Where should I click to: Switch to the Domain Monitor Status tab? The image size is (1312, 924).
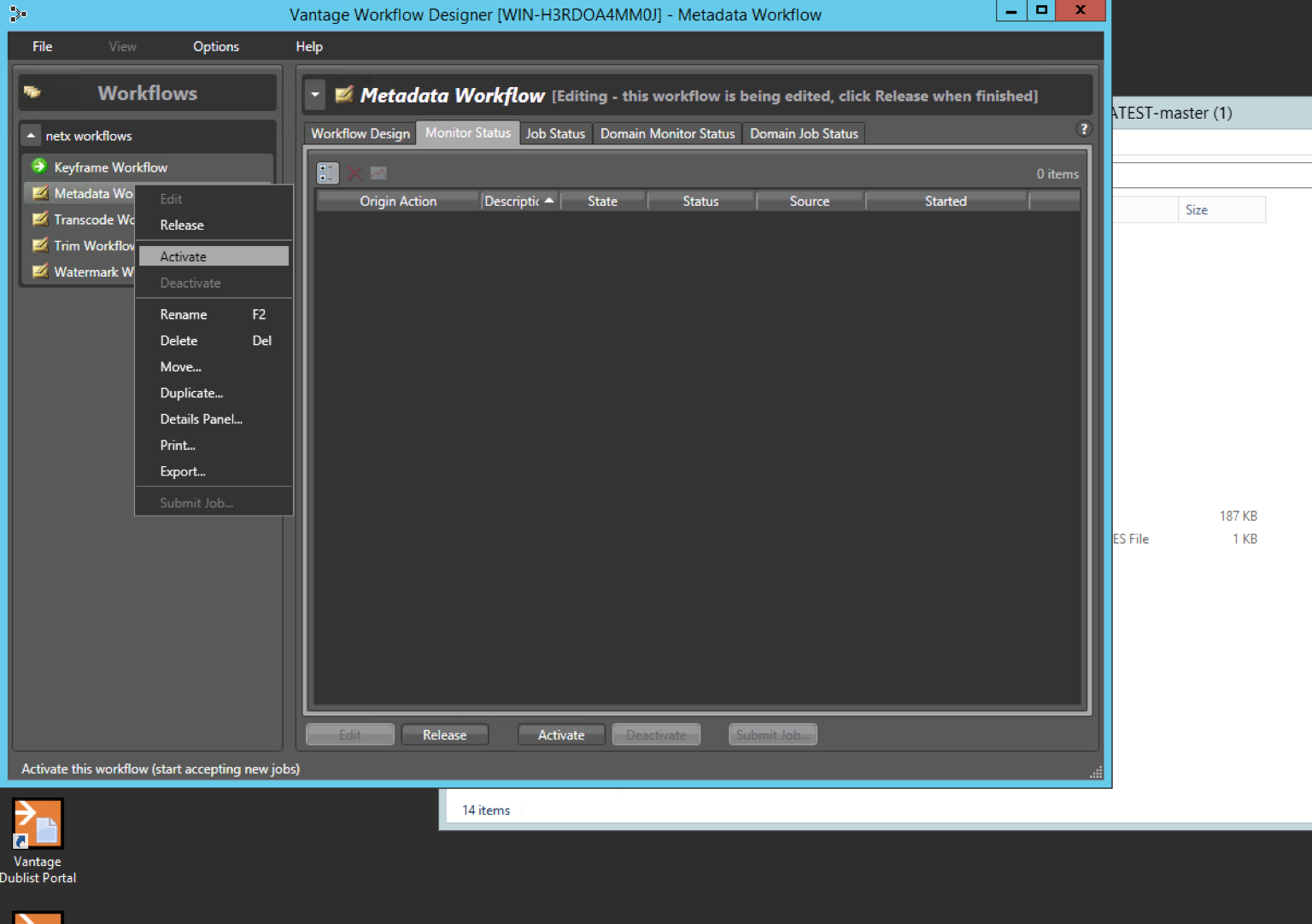(x=668, y=133)
